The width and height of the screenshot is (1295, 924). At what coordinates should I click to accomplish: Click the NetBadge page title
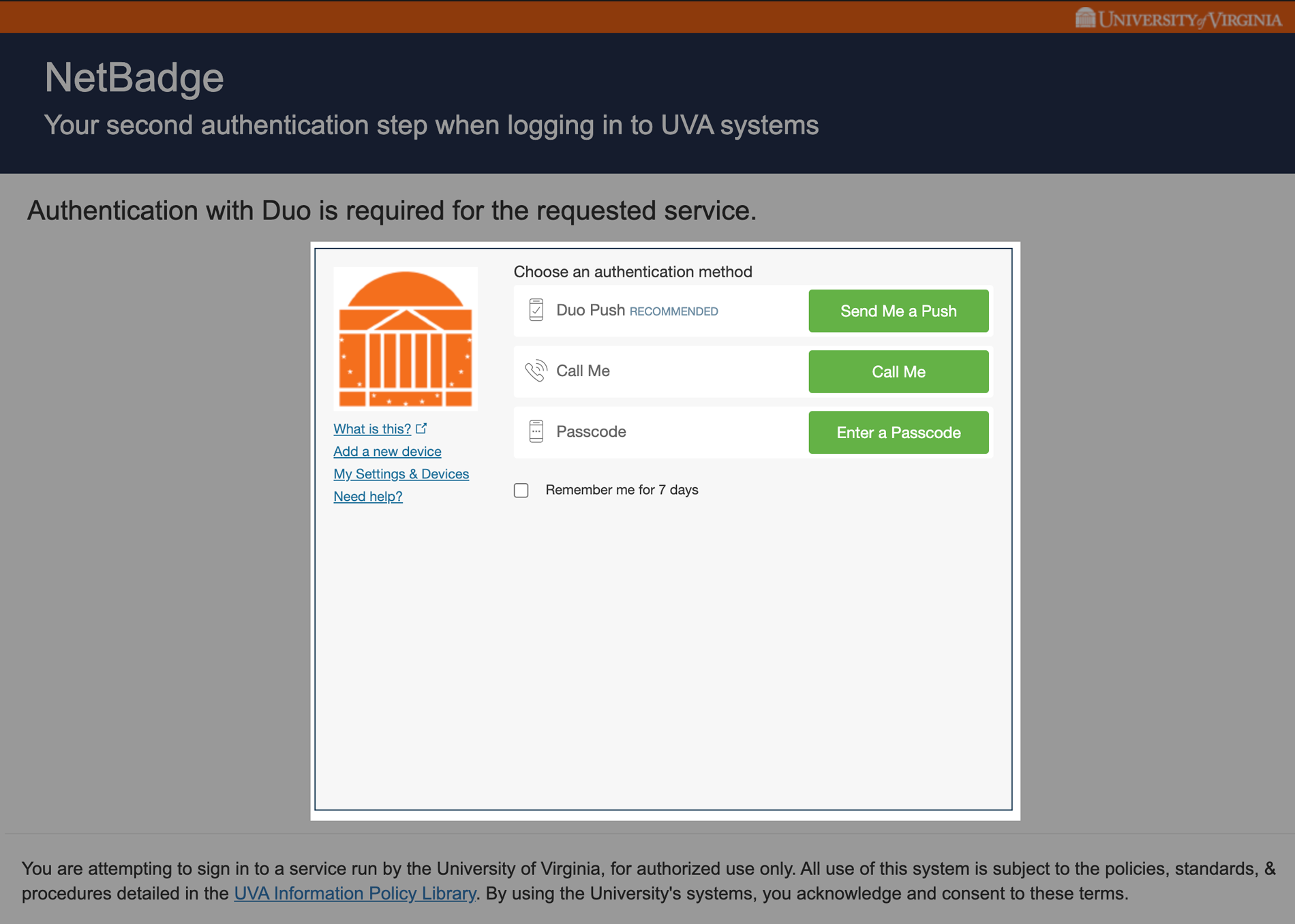134,77
